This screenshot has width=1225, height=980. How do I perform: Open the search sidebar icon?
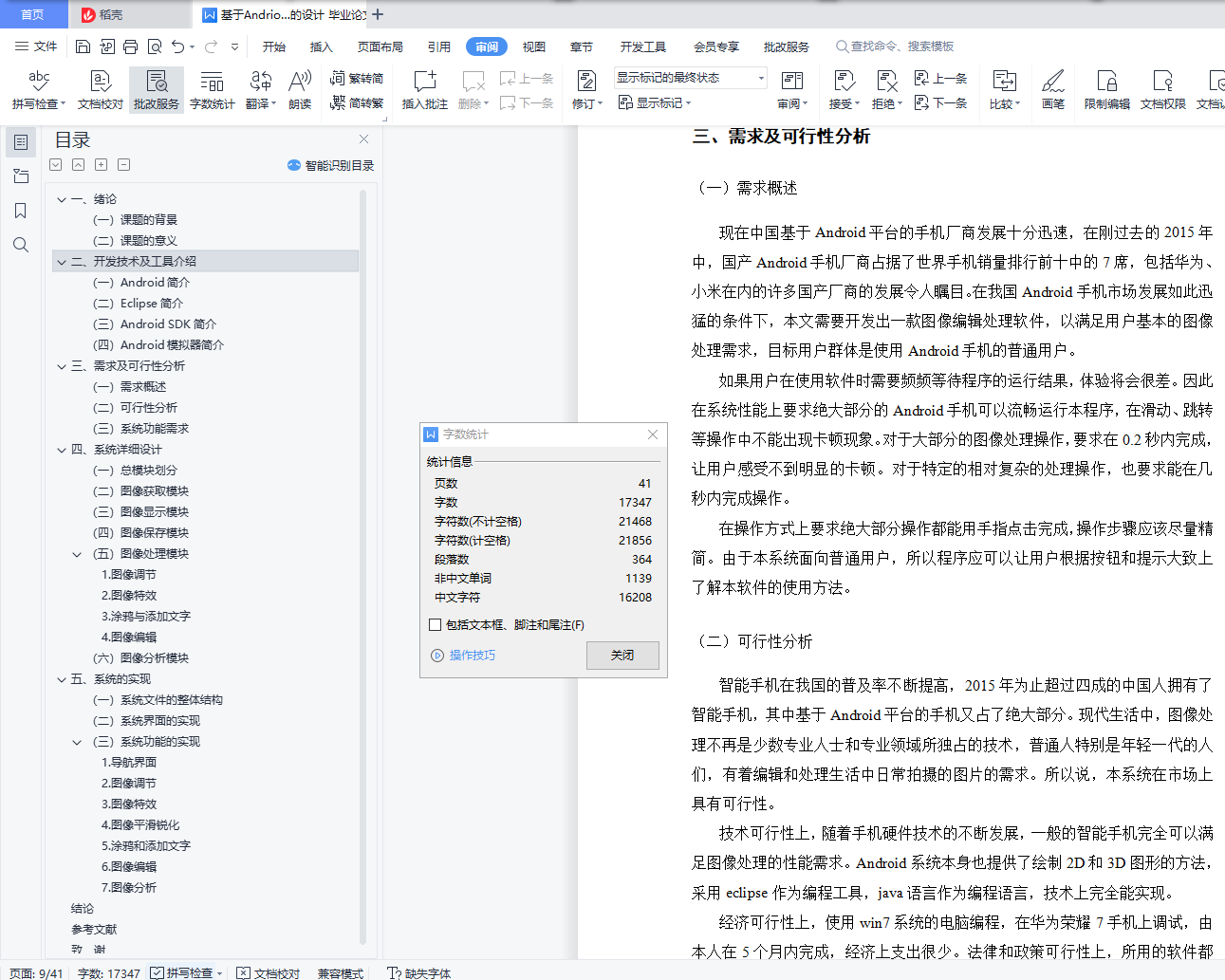point(21,245)
